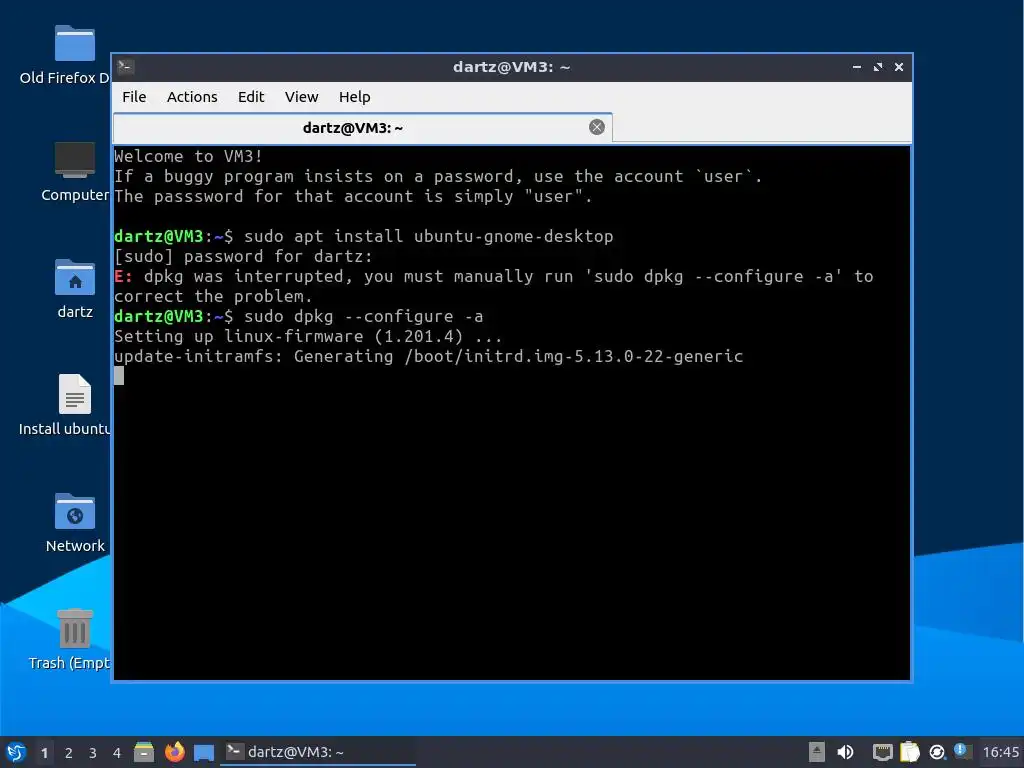Screen dimensions: 1024x768
Task: Click the red 'E:' error marker
Action: point(123,277)
